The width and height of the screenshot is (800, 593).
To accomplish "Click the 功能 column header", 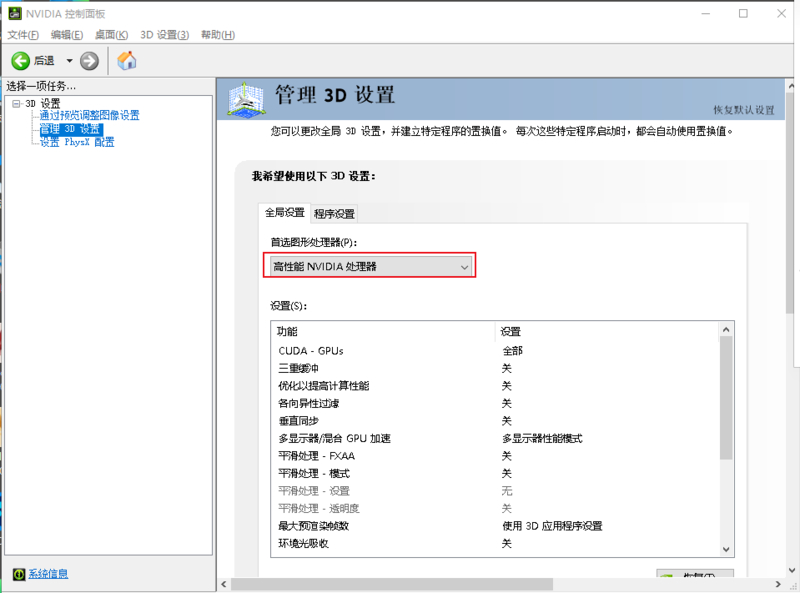I will pyautogui.click(x=383, y=332).
